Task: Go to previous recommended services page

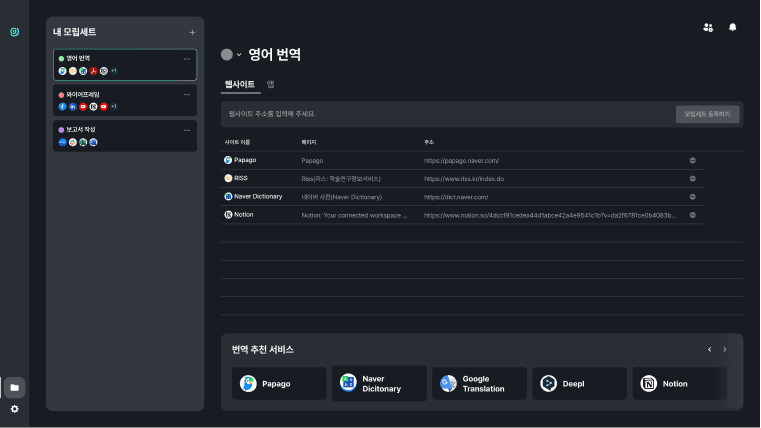Action: pyautogui.click(x=710, y=349)
